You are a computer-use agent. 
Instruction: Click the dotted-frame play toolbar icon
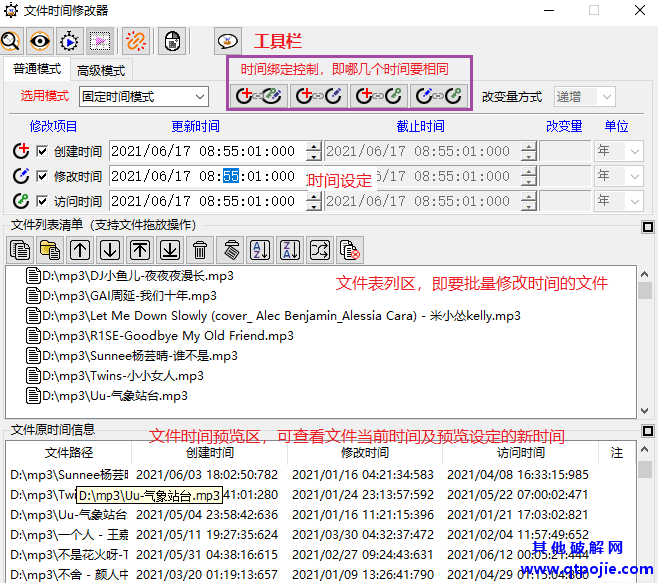[99, 41]
